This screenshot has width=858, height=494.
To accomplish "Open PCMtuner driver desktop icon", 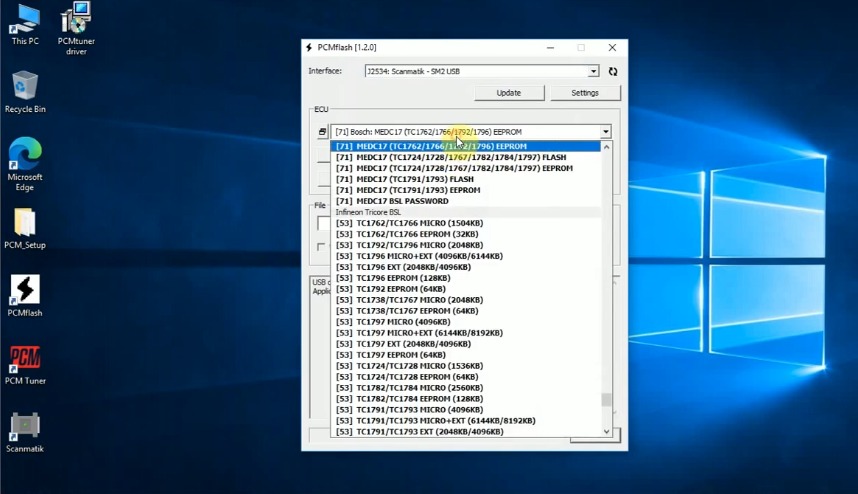I will 76,28.
